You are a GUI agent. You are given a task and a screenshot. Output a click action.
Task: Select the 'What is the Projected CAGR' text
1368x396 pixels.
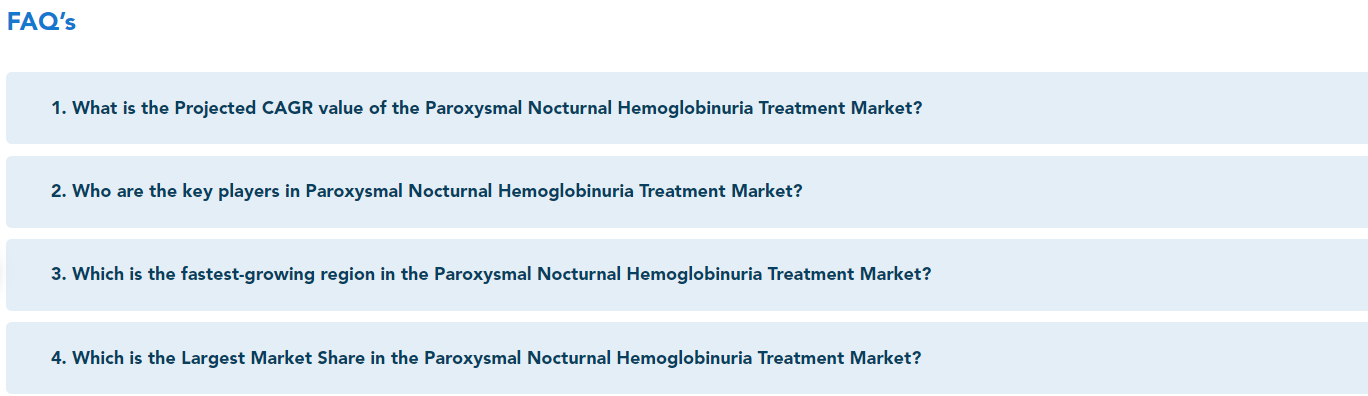(193, 108)
